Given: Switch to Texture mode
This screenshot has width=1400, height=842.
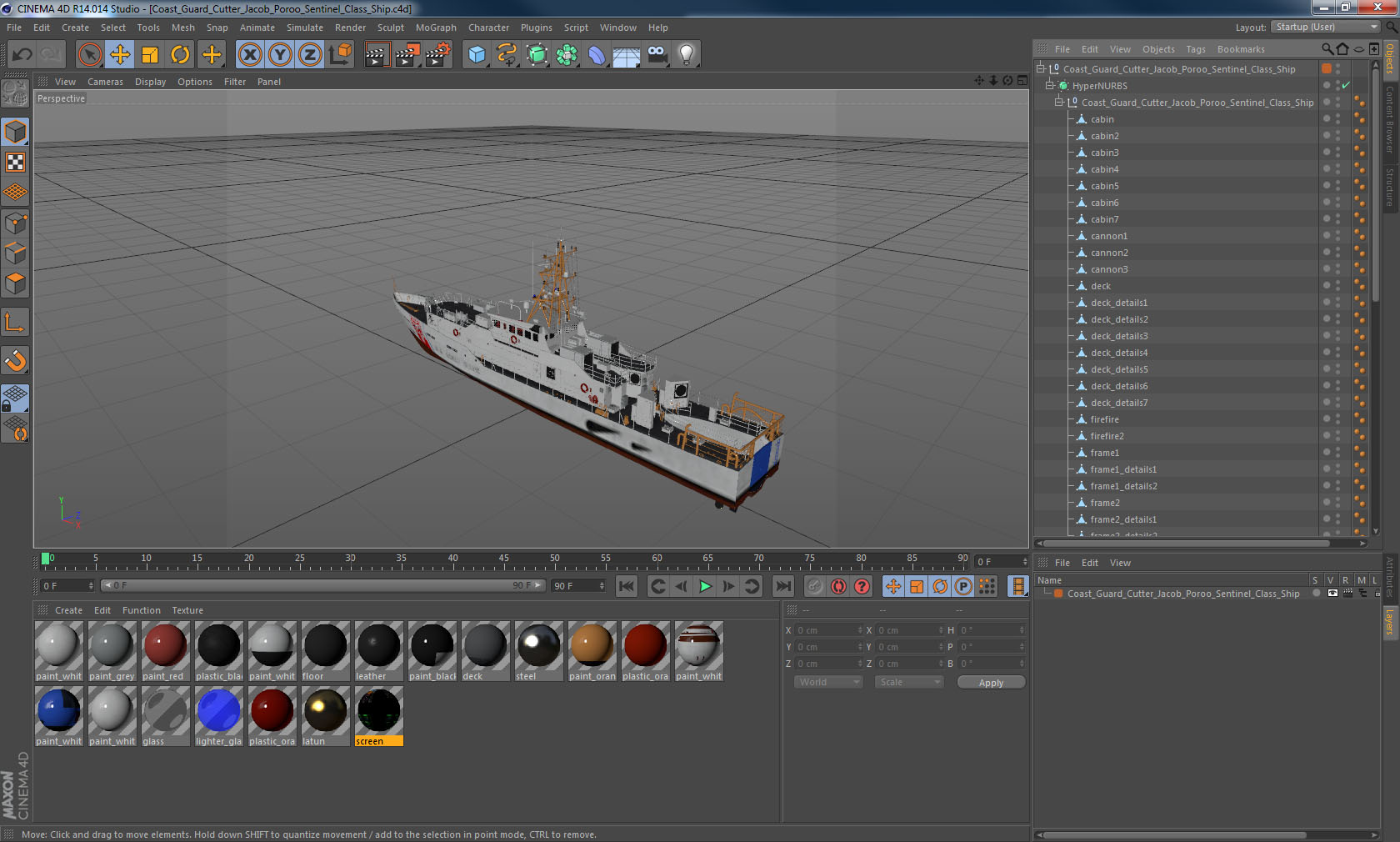Looking at the screenshot, I should coord(15,162).
